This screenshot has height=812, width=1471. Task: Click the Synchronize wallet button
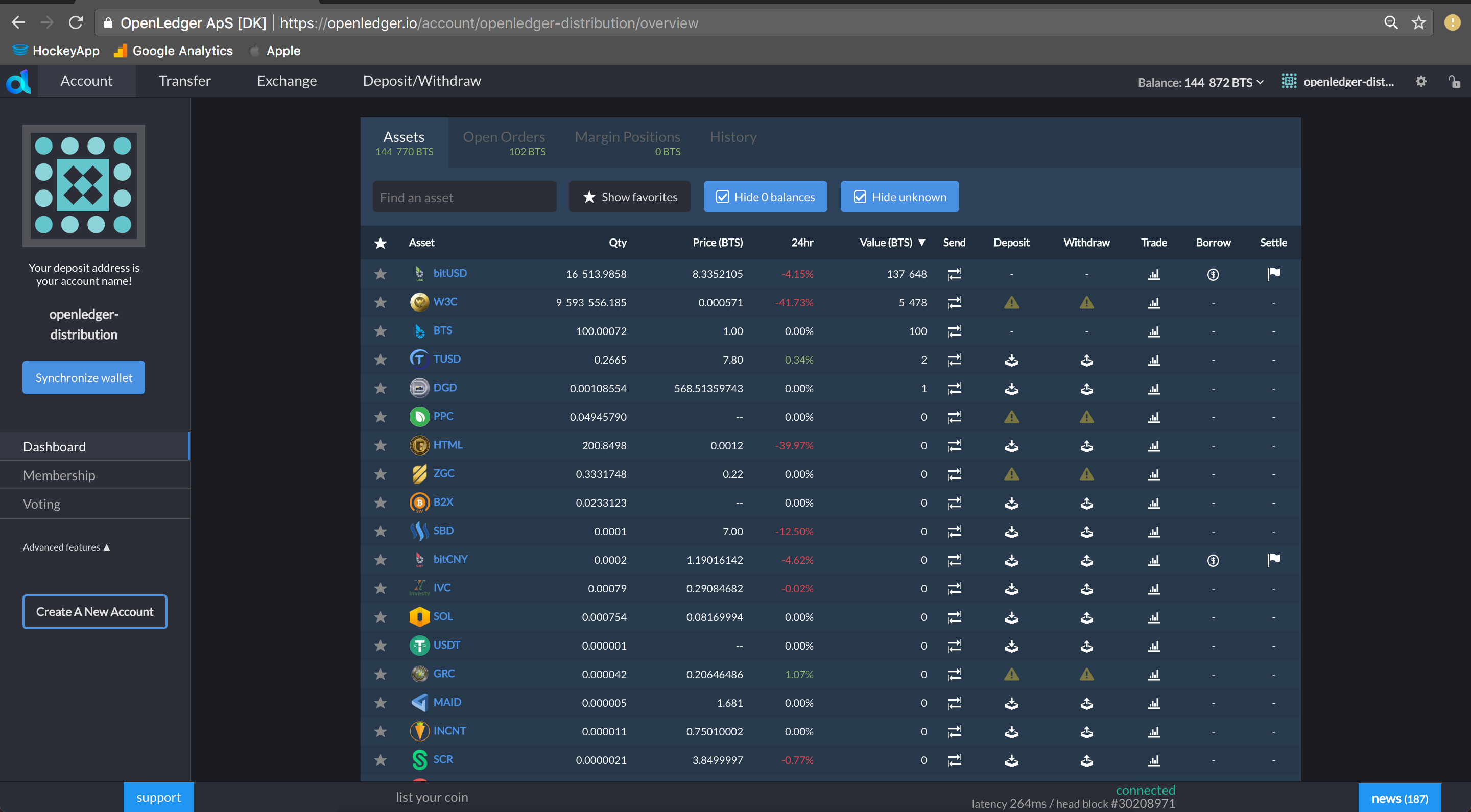[83, 377]
